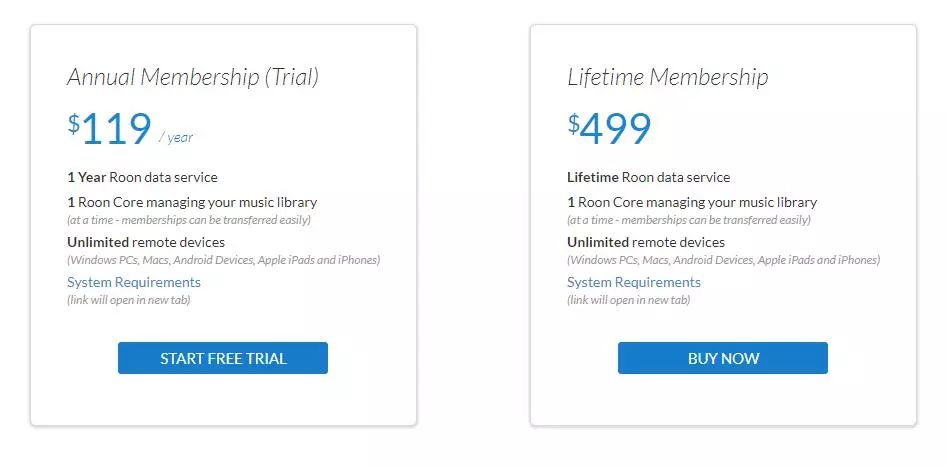Image resolution: width=947 pixels, height=467 pixels.
Task: Click the Annual Membership (Trial) heading
Action: [x=193, y=77]
